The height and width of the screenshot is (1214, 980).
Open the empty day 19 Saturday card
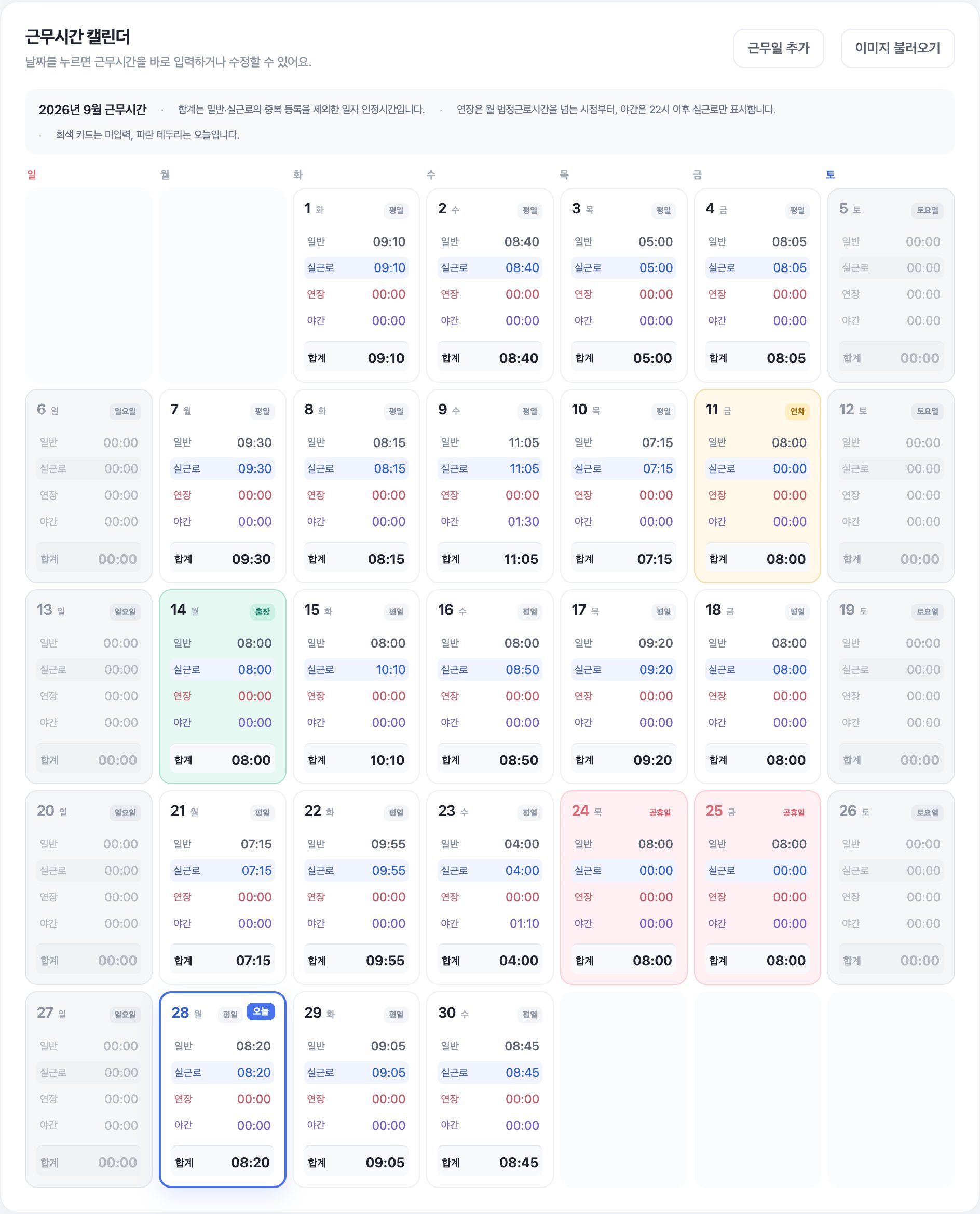(891, 686)
